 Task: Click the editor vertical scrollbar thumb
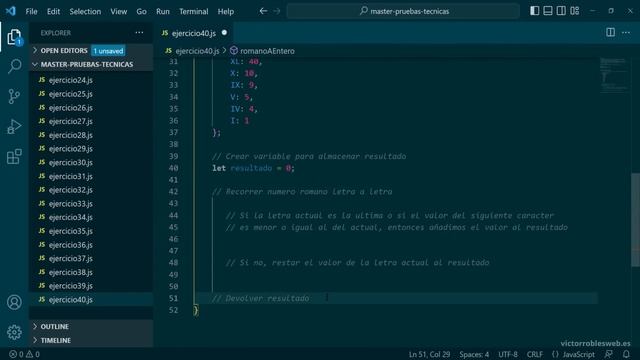point(636,220)
